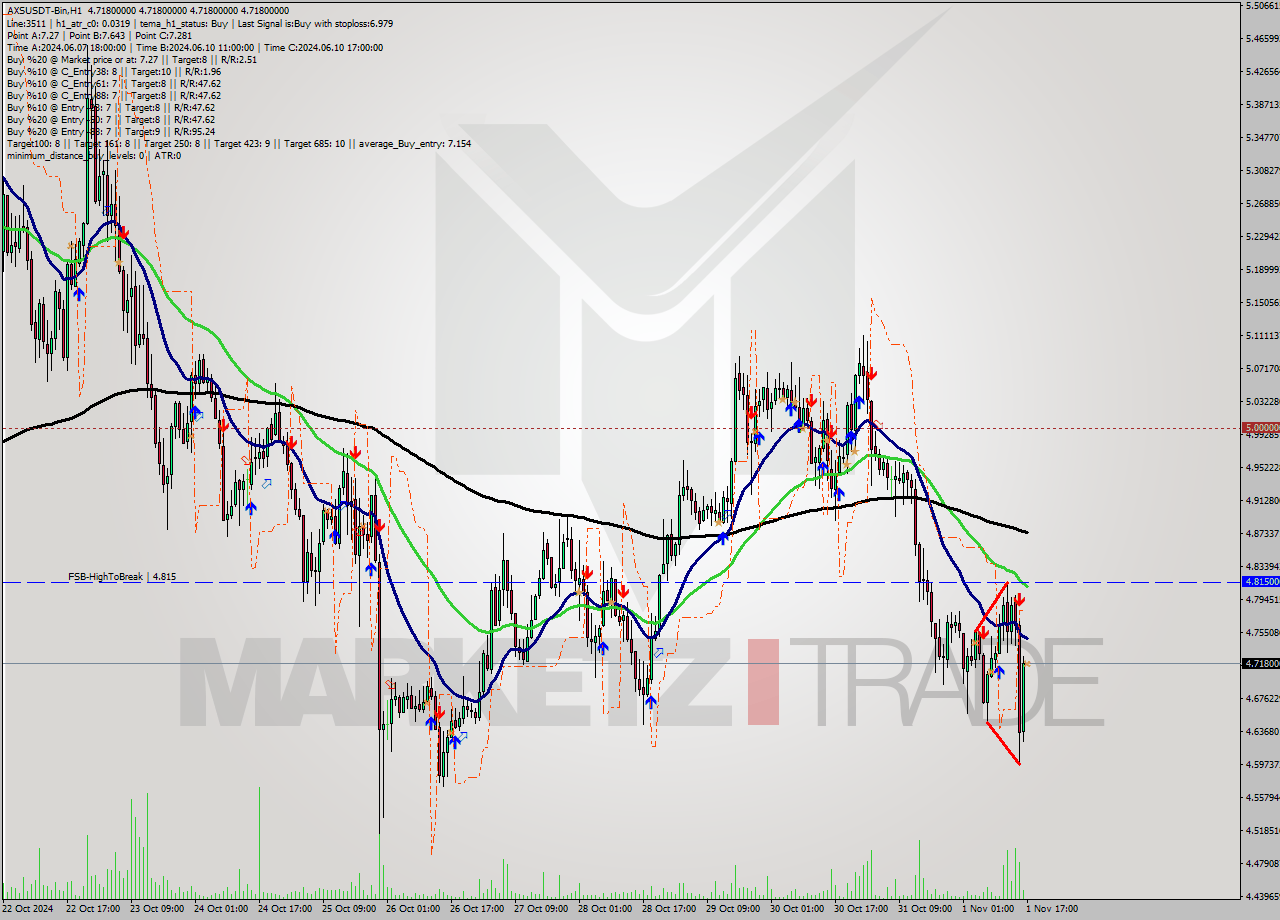Click the 4.7550 price axis label
The width and height of the screenshot is (1280, 920).
tap(1262, 632)
